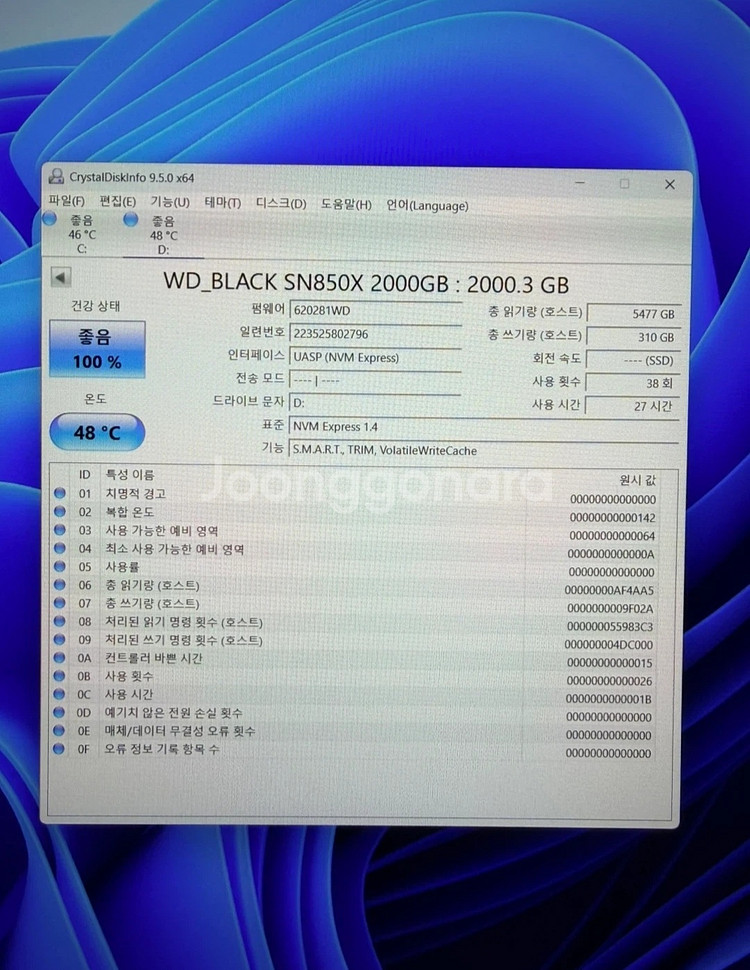Click the total host writes value 310 GB

[633, 337]
